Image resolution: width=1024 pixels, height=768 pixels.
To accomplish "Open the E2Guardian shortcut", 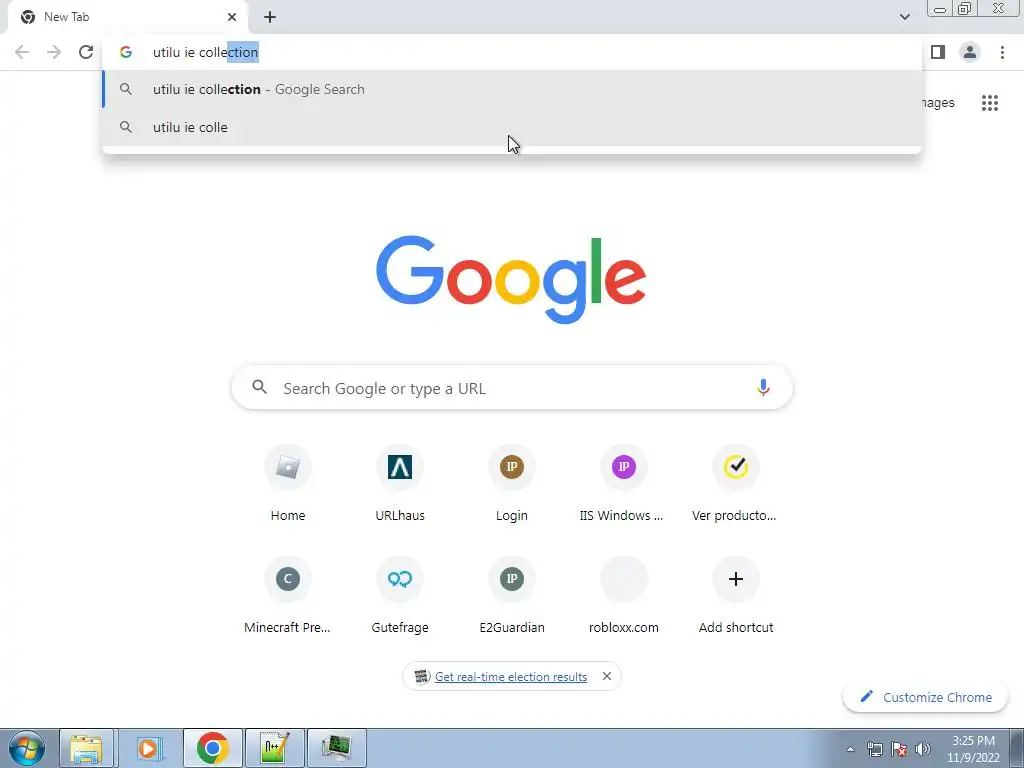I will 512,596.
